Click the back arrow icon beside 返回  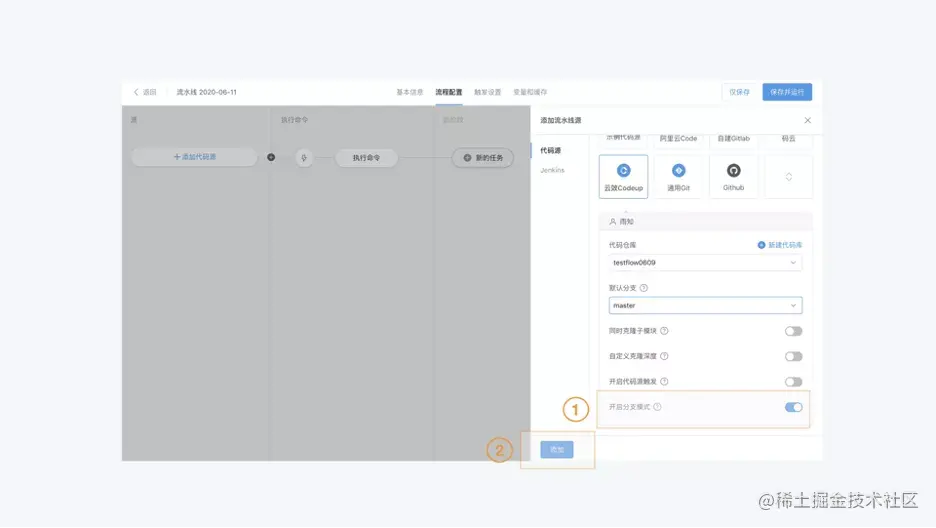pyautogui.click(x=136, y=92)
